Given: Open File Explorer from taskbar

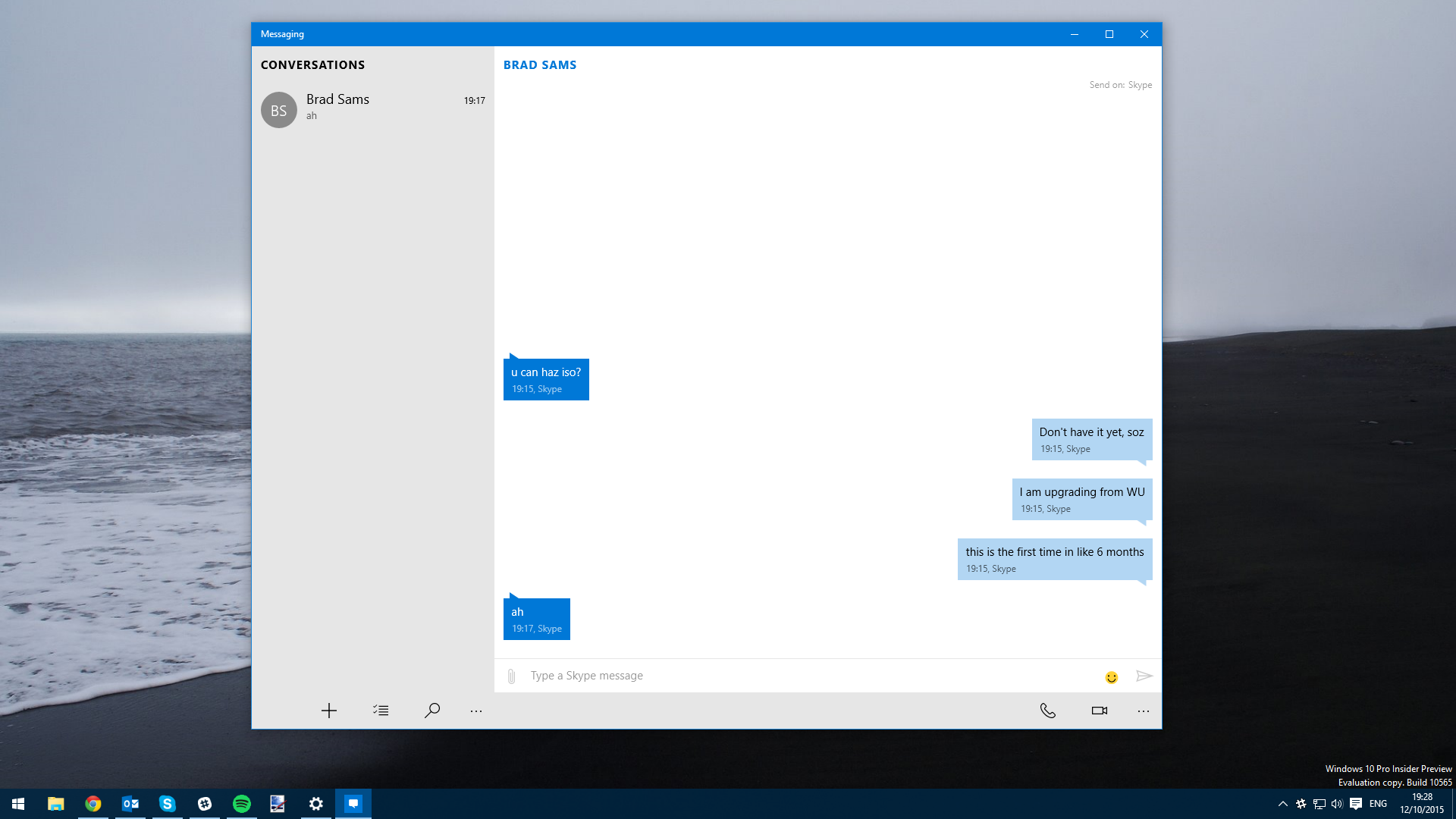Looking at the screenshot, I should point(55,804).
